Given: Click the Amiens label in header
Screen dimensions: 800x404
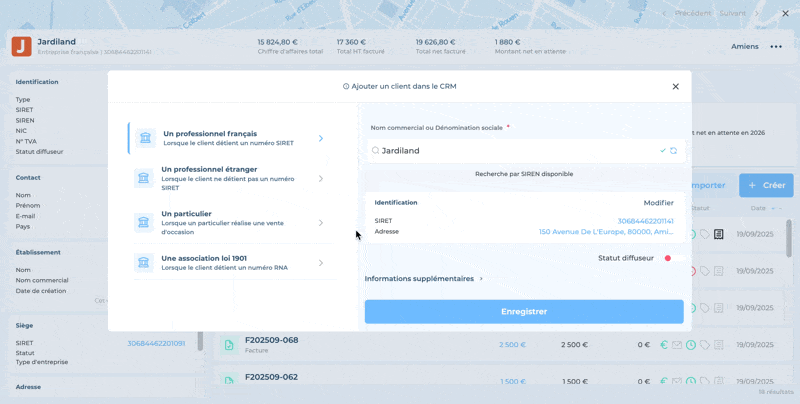Looking at the screenshot, I should pos(744,46).
